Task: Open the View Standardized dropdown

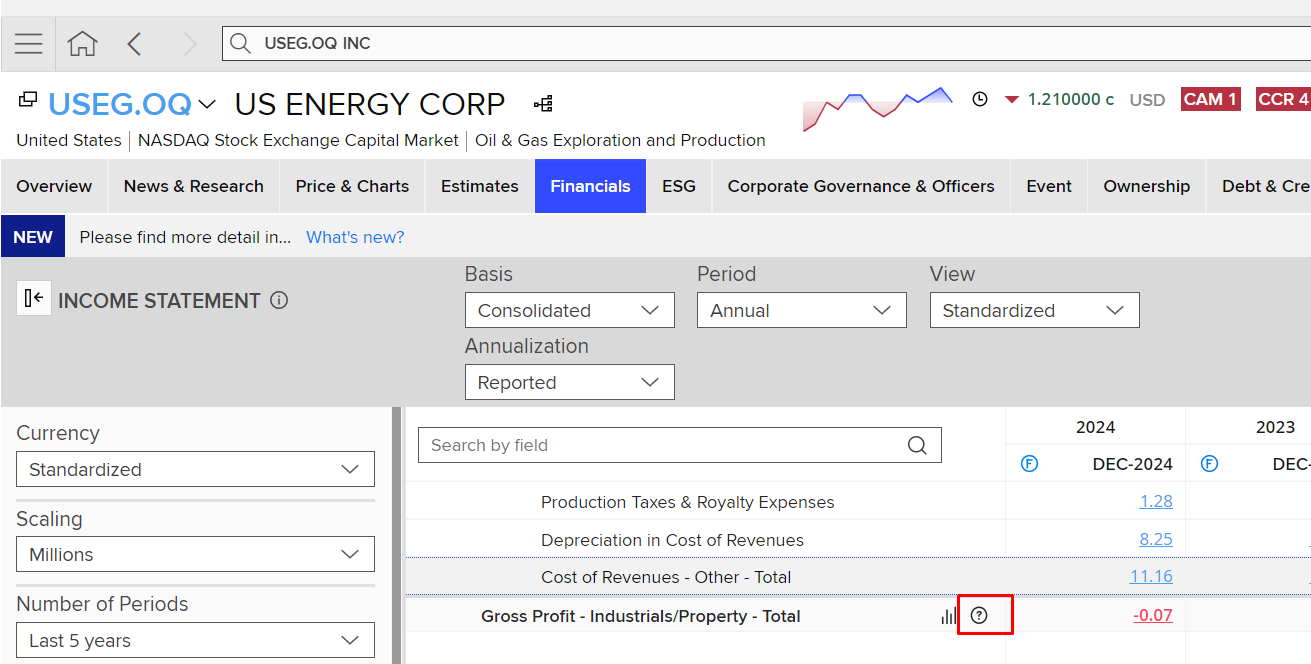Action: pos(1034,310)
